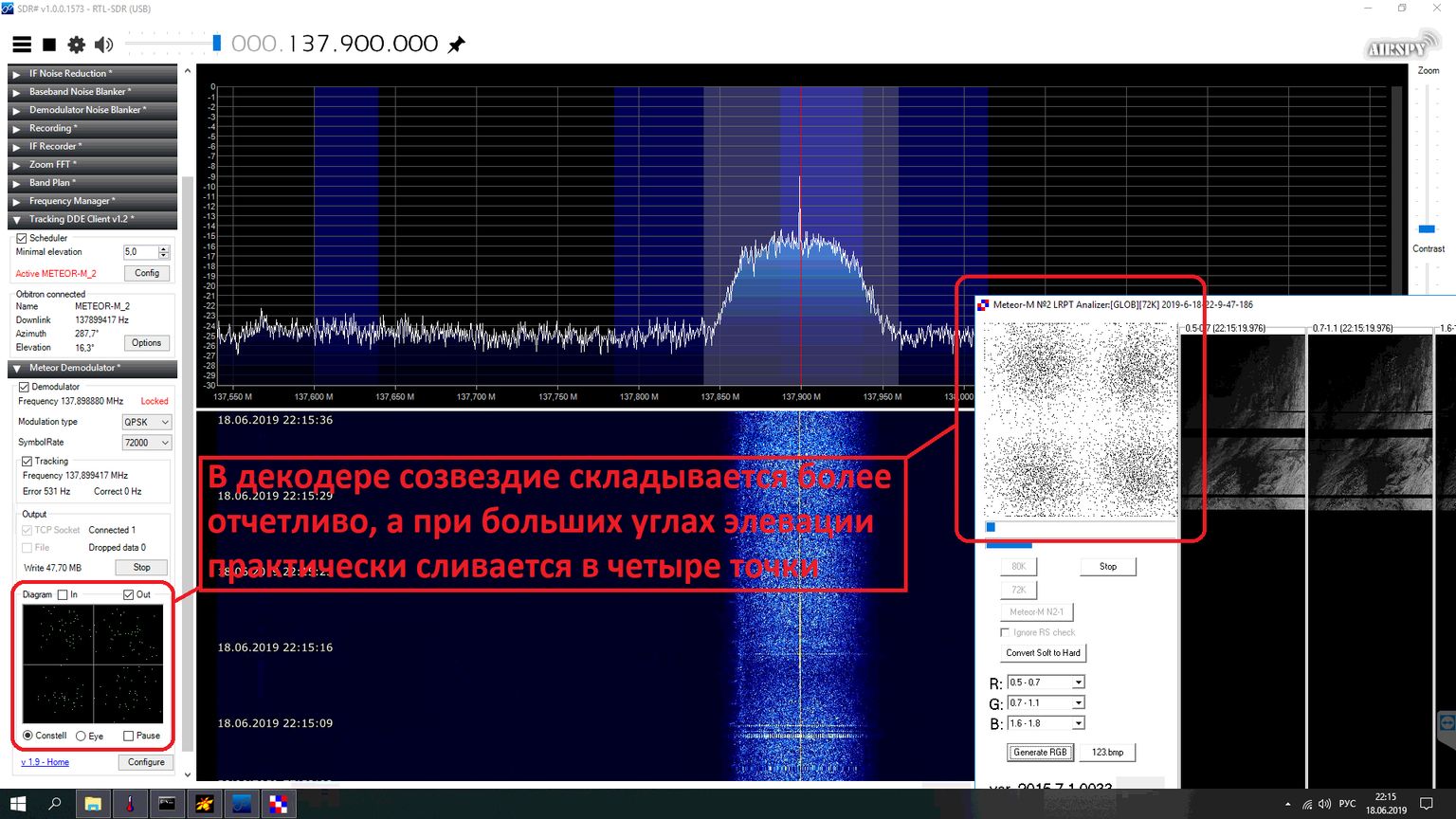Toggle the Demodulator checkbox
Screen dimensions: 1456x819
(x=25, y=387)
